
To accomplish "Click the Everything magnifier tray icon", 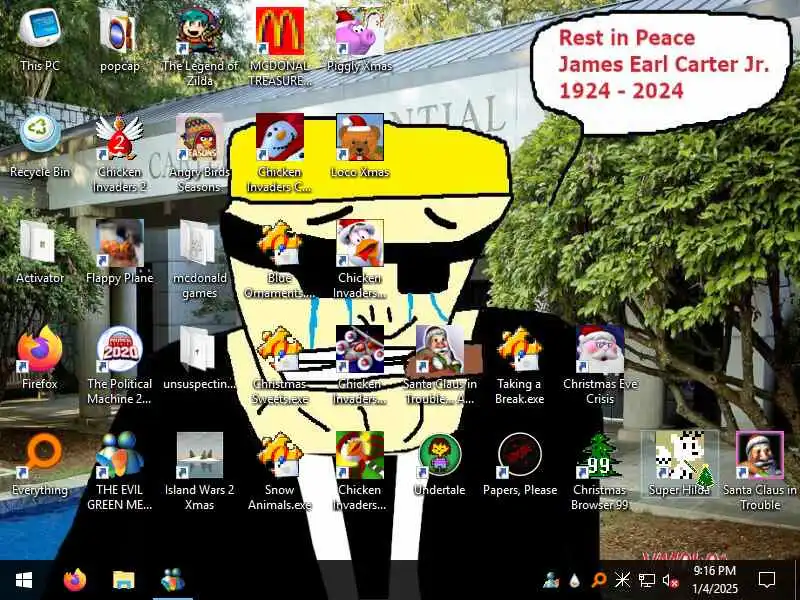I will (x=598, y=580).
